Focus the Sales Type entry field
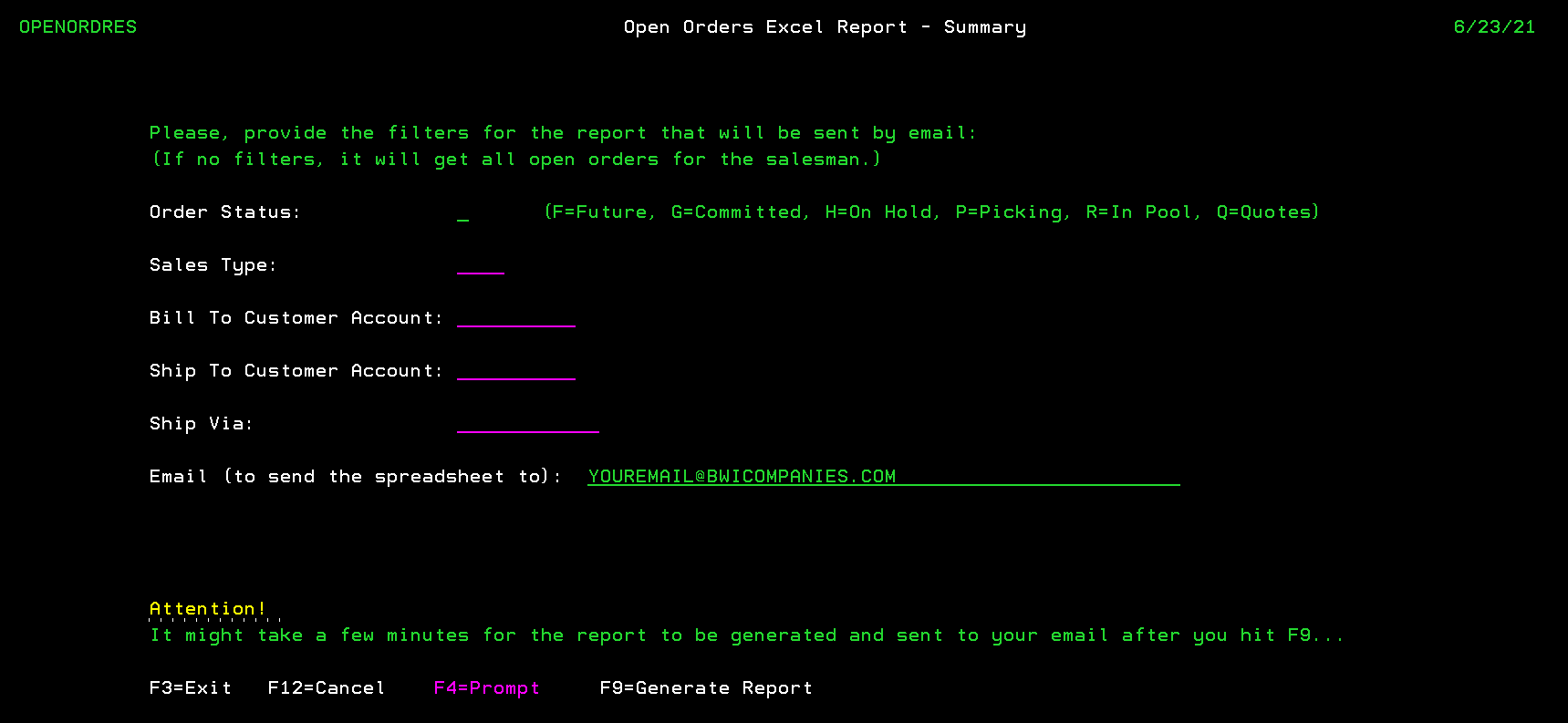 click(x=481, y=265)
